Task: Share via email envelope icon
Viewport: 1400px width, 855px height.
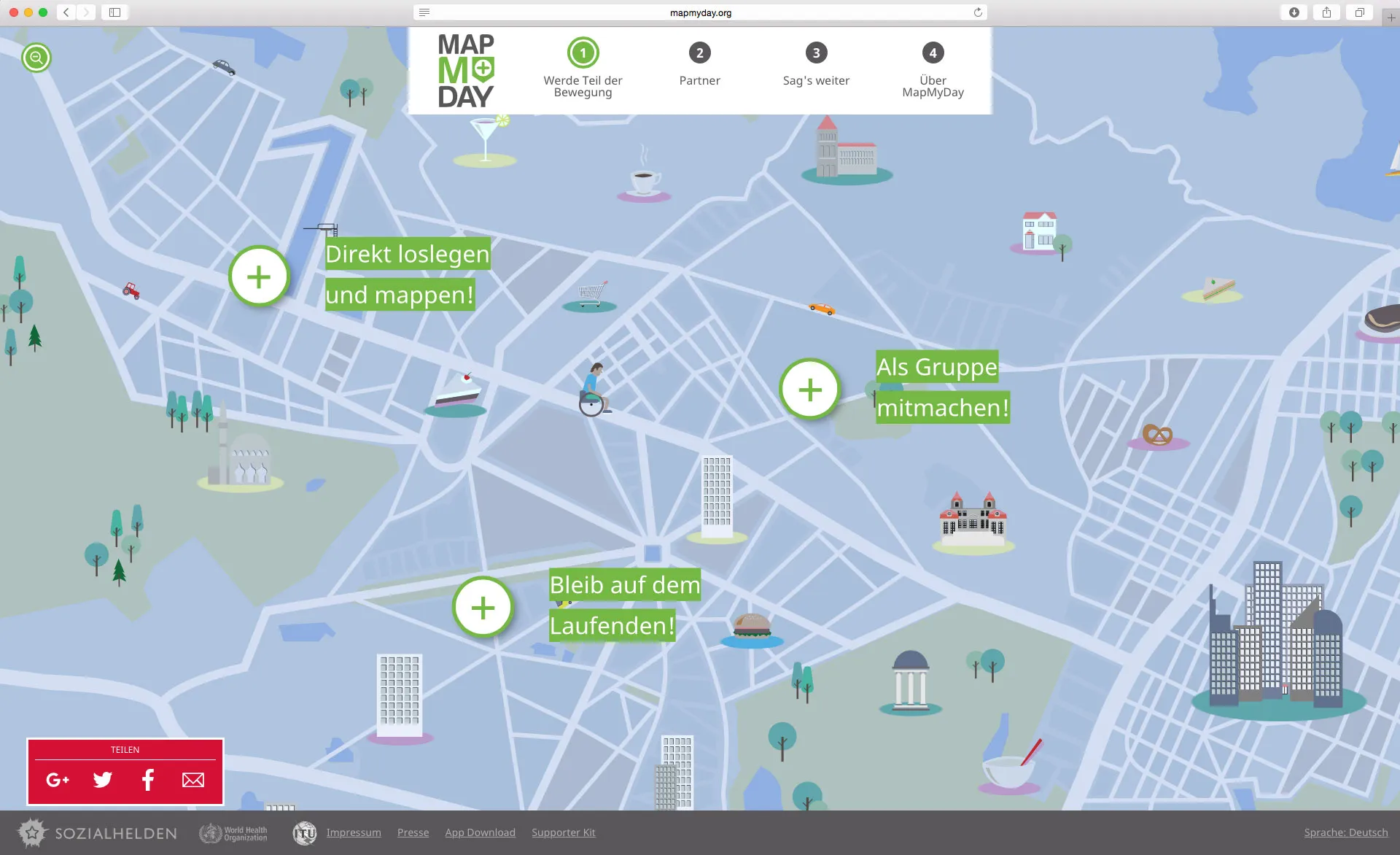Action: [x=193, y=780]
